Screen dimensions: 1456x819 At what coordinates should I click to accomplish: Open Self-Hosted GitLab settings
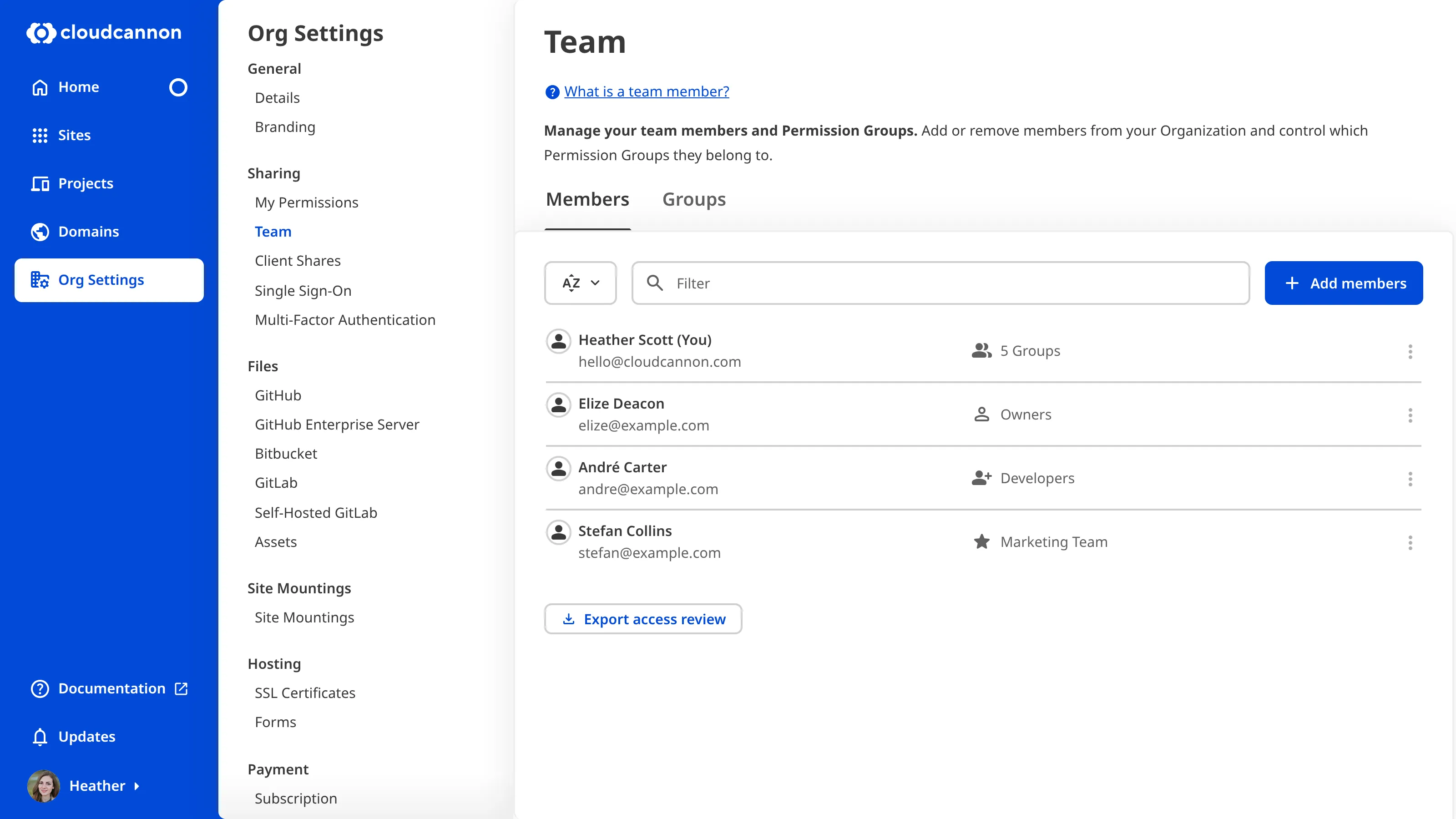coord(315,513)
